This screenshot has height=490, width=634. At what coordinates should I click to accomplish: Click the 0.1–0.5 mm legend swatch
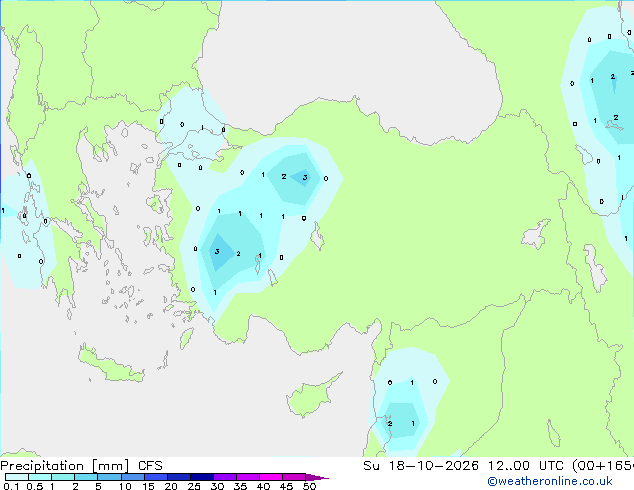(x=17, y=477)
